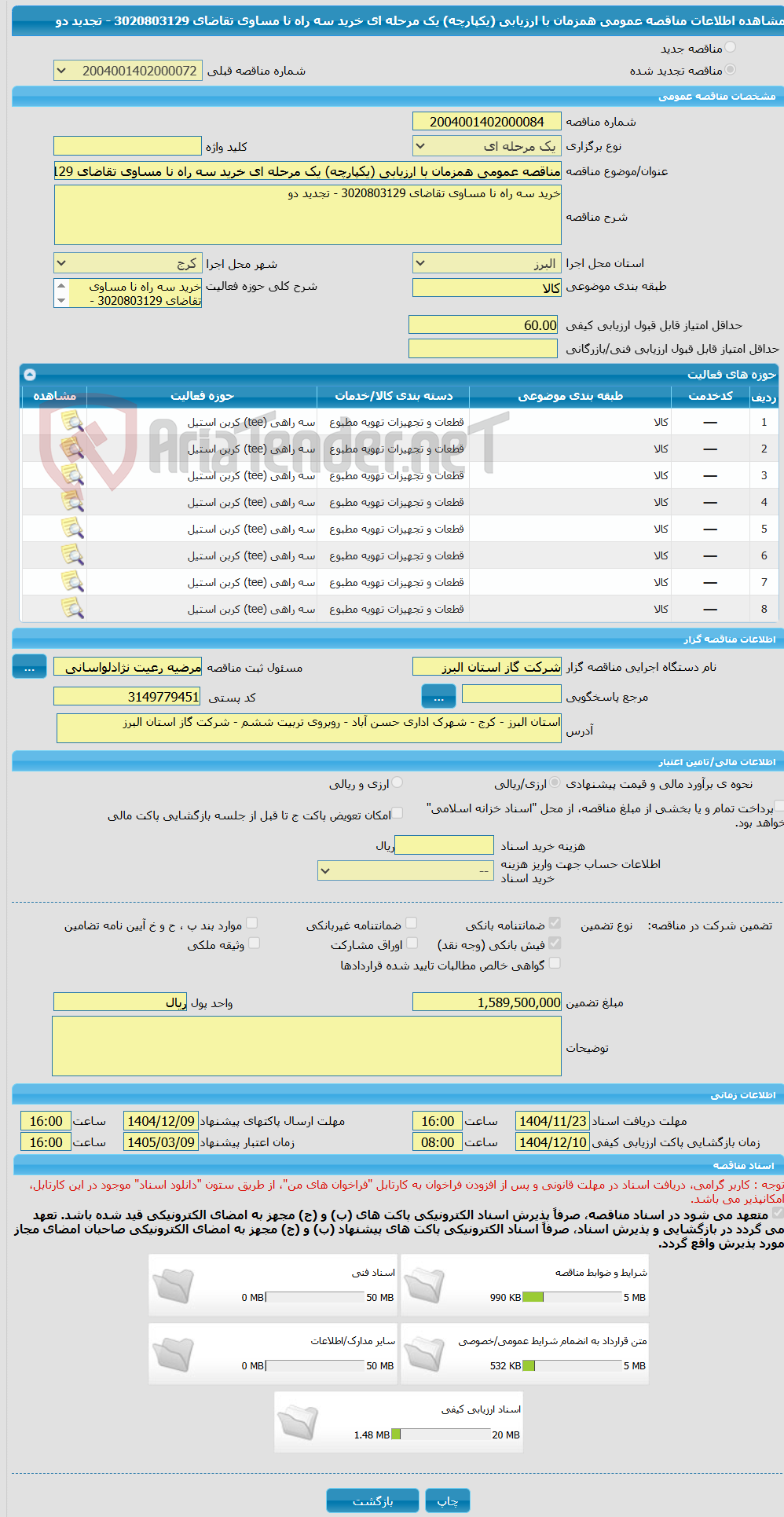
Task: Open view icon for activity row 7
Action: 72,582
